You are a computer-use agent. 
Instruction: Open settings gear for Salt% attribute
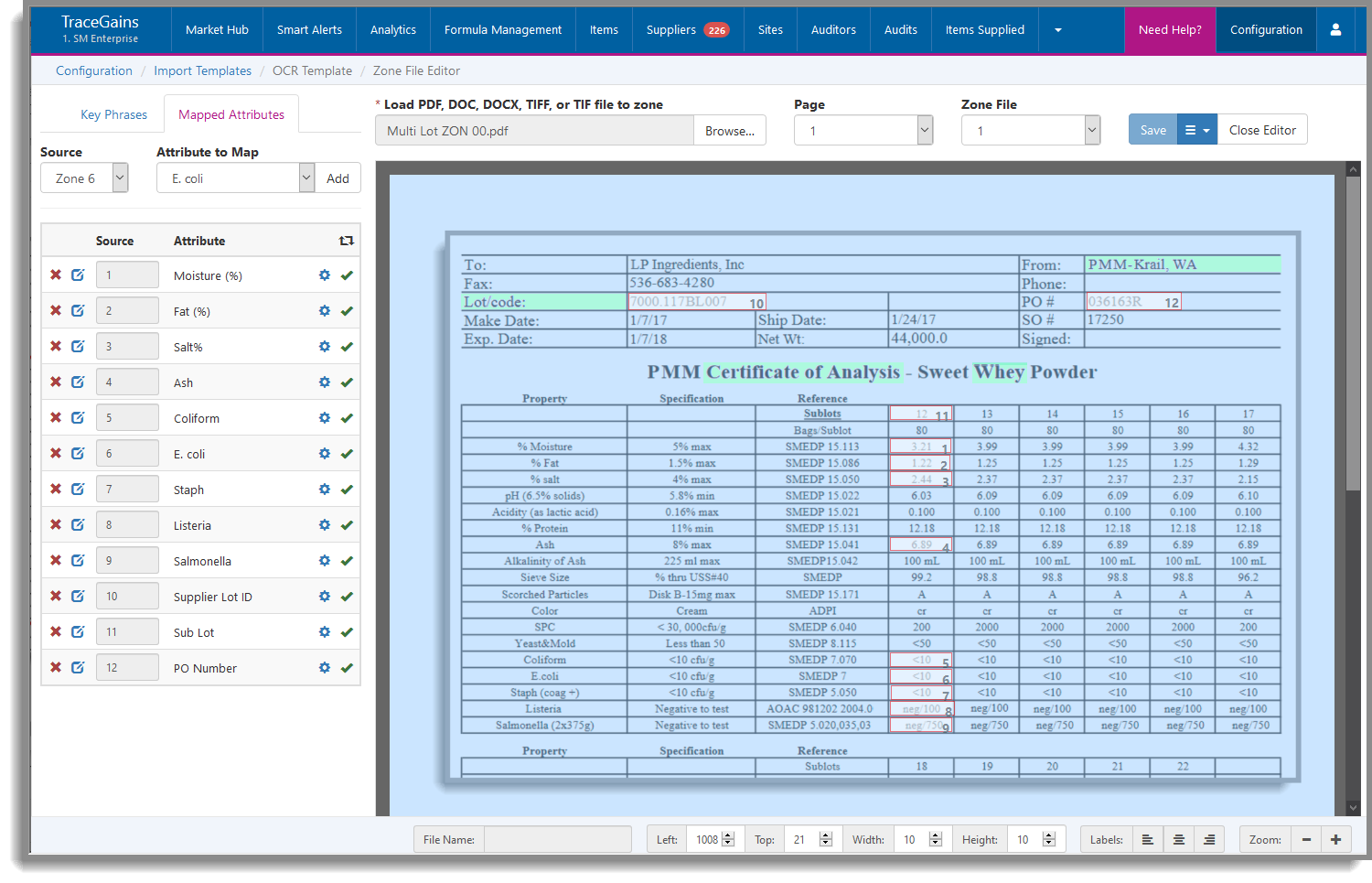[x=325, y=347]
